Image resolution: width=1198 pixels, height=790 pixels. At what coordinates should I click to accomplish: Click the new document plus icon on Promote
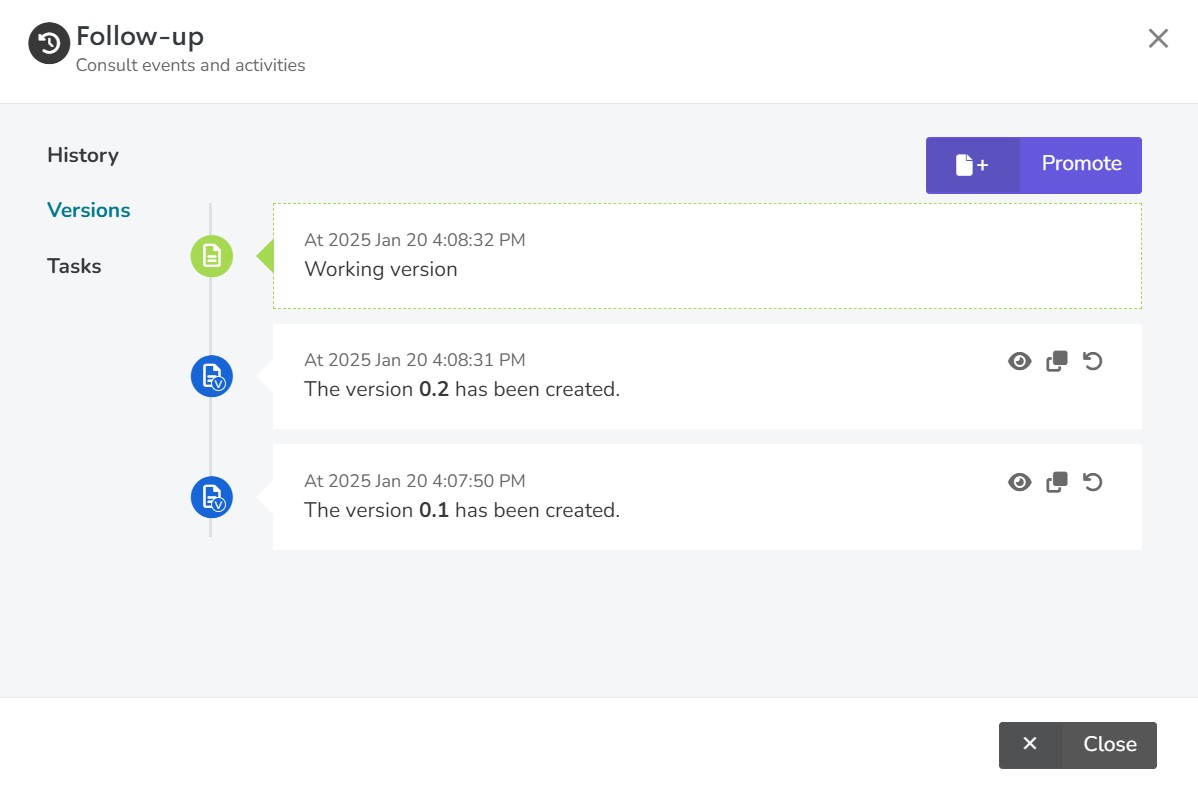pos(972,165)
